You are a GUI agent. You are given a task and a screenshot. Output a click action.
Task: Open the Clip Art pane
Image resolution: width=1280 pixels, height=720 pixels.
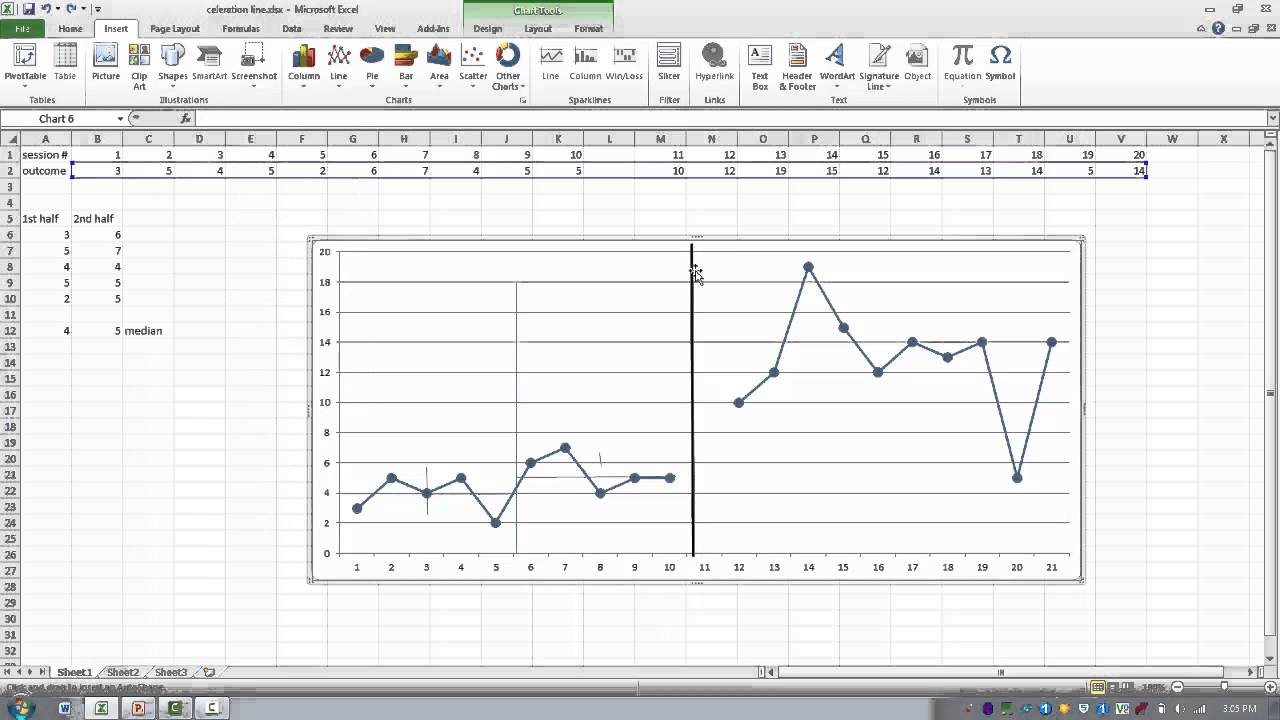(x=139, y=66)
